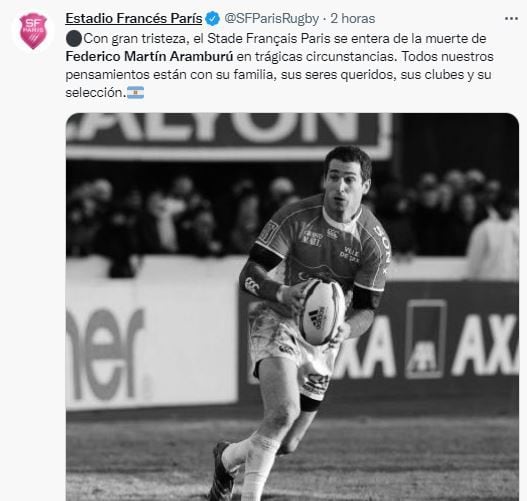Click the CALYON banner at photo top

tap(229, 134)
